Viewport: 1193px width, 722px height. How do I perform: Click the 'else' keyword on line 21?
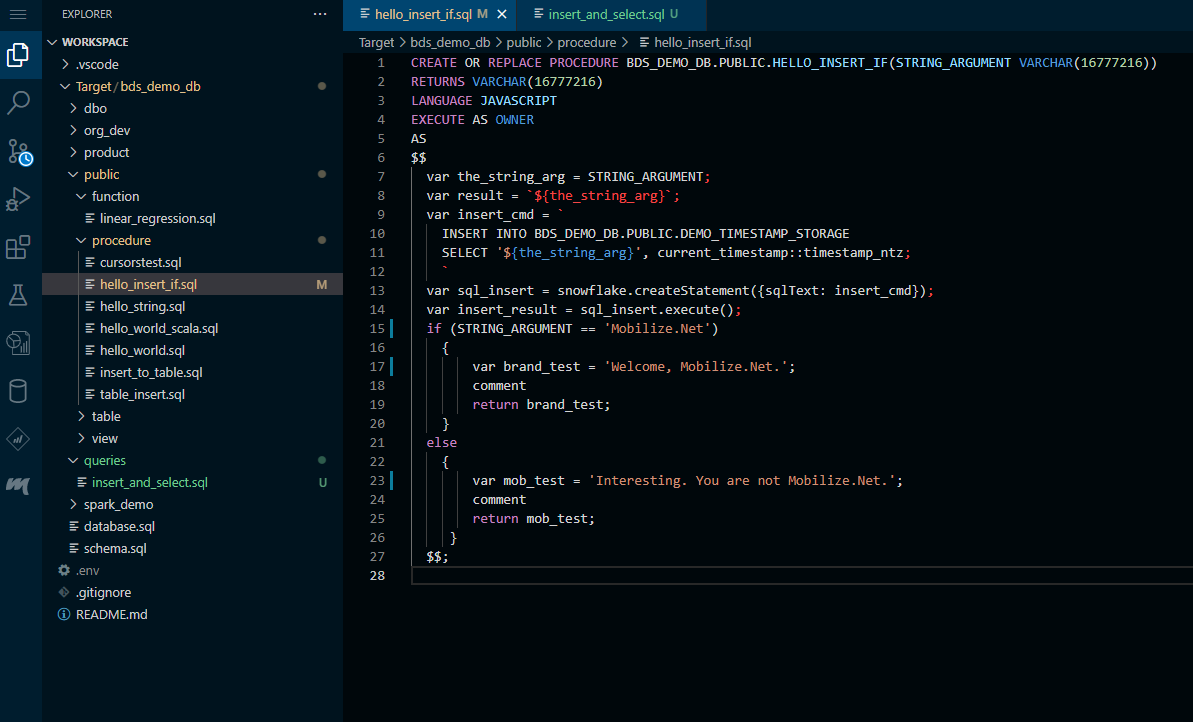[x=442, y=443]
